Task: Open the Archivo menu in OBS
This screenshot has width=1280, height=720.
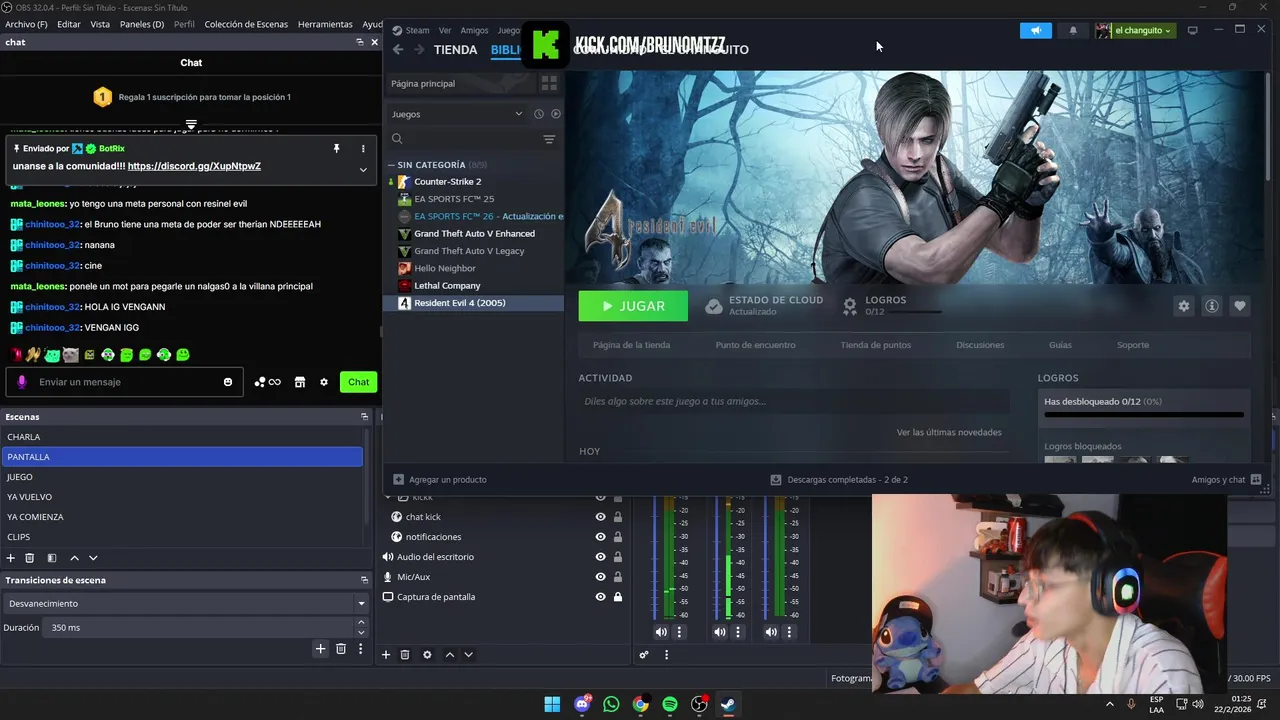Action: pyautogui.click(x=26, y=24)
